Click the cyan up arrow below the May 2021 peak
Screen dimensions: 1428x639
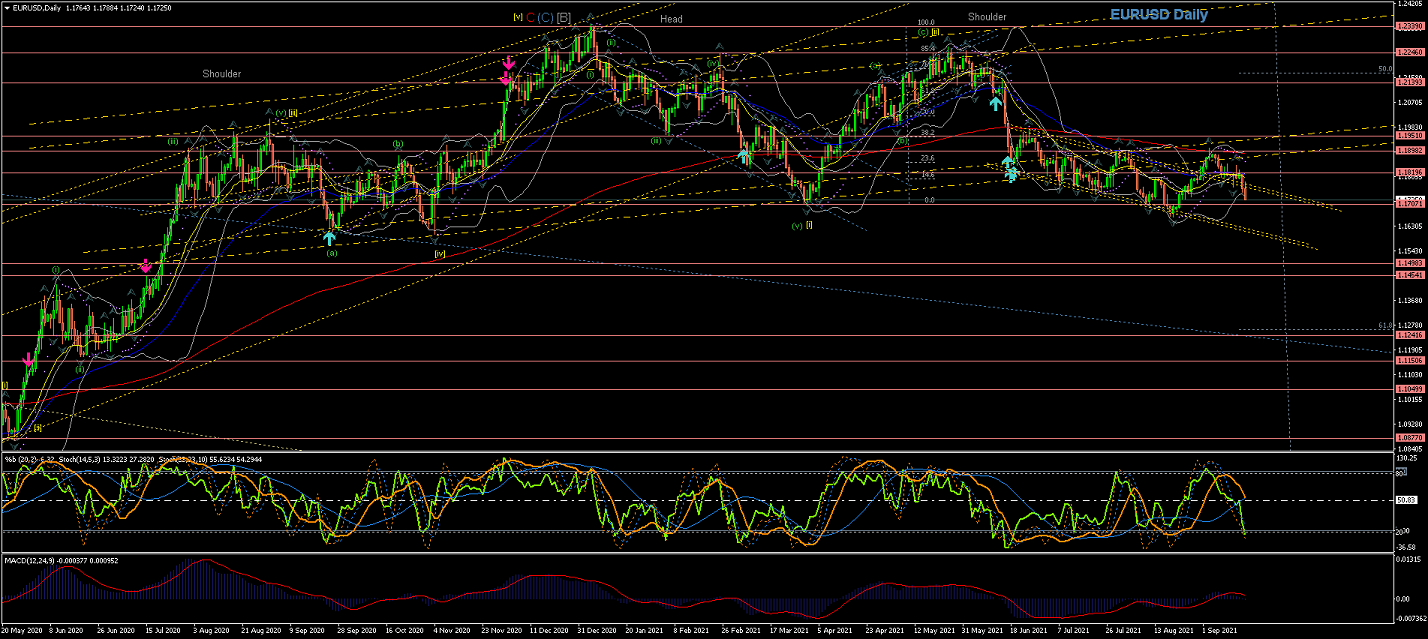point(995,101)
